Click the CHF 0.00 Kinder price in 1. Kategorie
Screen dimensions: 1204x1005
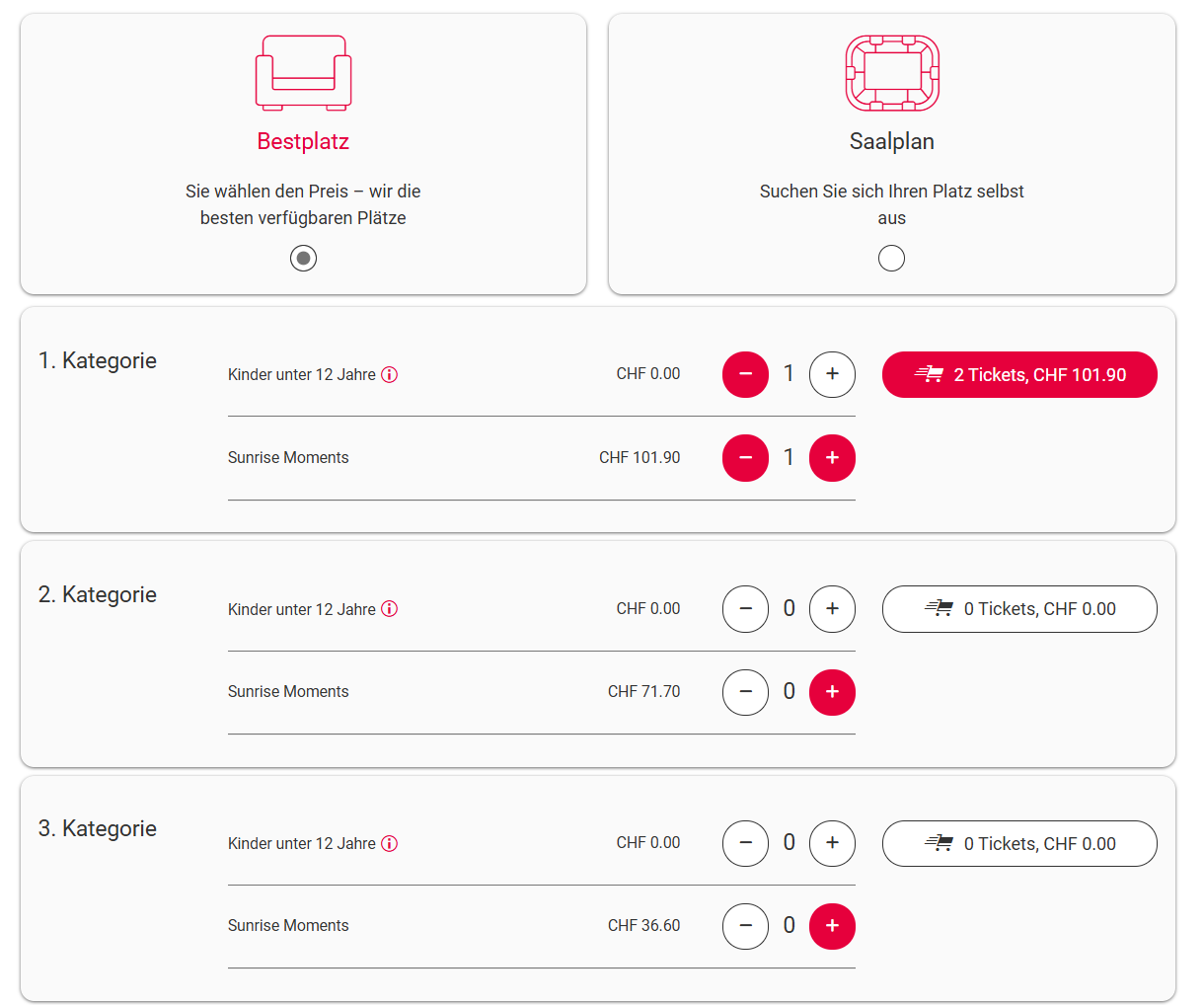point(648,373)
